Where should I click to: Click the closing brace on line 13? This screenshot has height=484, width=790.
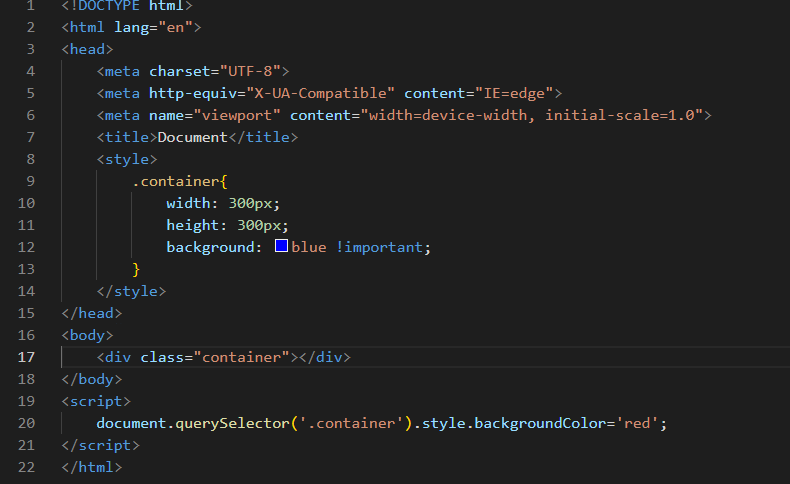pos(136,269)
